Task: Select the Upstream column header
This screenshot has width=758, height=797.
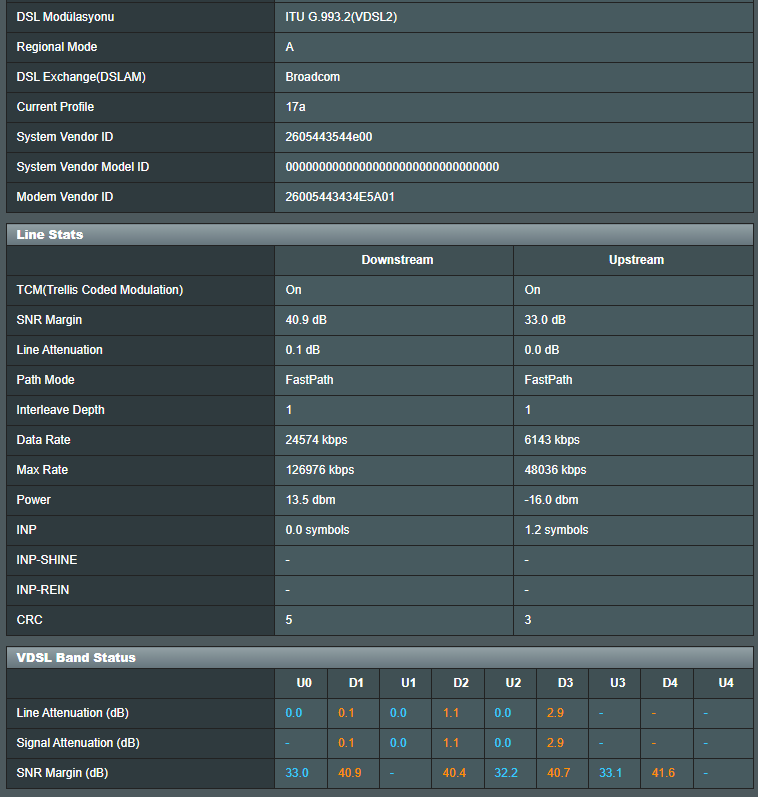Action: tap(636, 260)
